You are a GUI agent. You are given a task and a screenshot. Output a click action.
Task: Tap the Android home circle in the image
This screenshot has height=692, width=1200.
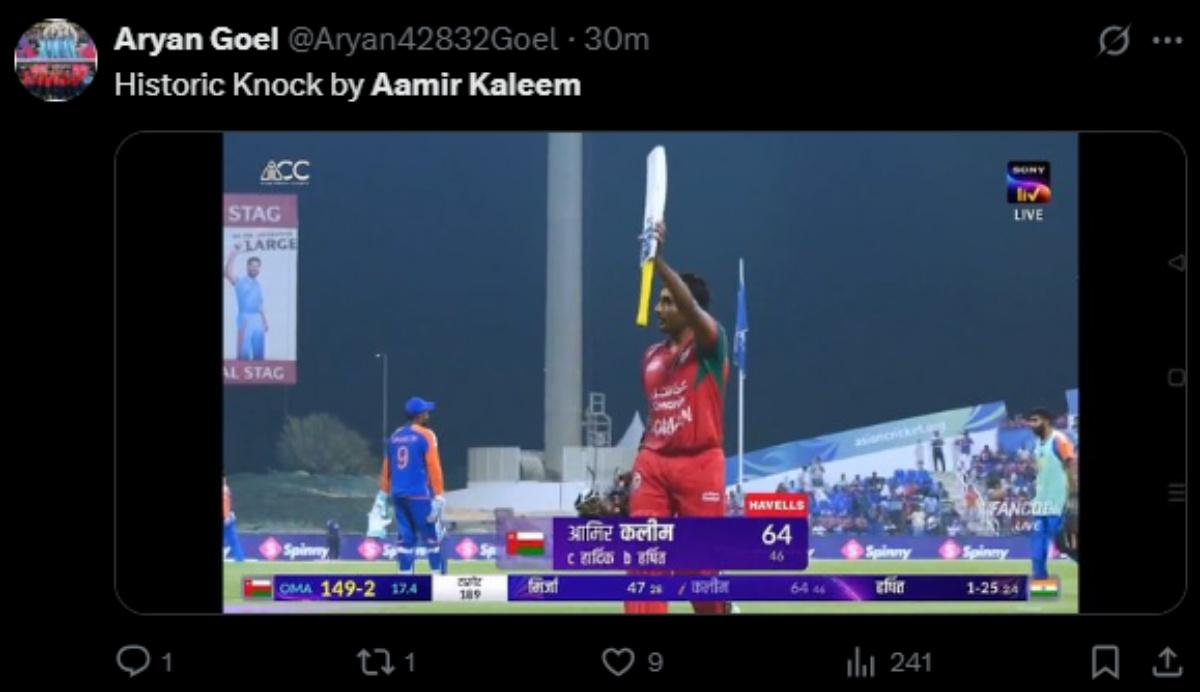coord(1176,376)
